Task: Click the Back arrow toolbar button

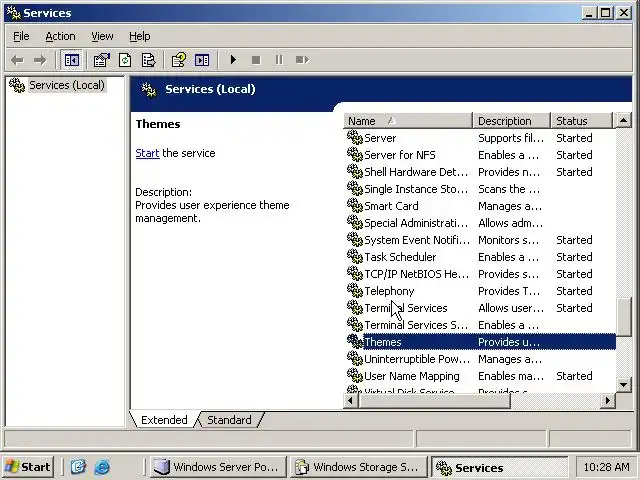Action: (x=17, y=60)
